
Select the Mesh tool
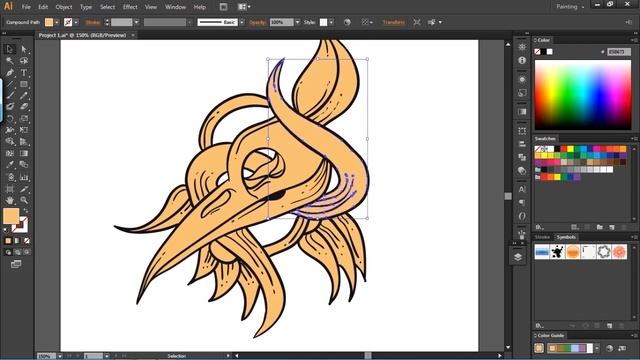point(10,153)
